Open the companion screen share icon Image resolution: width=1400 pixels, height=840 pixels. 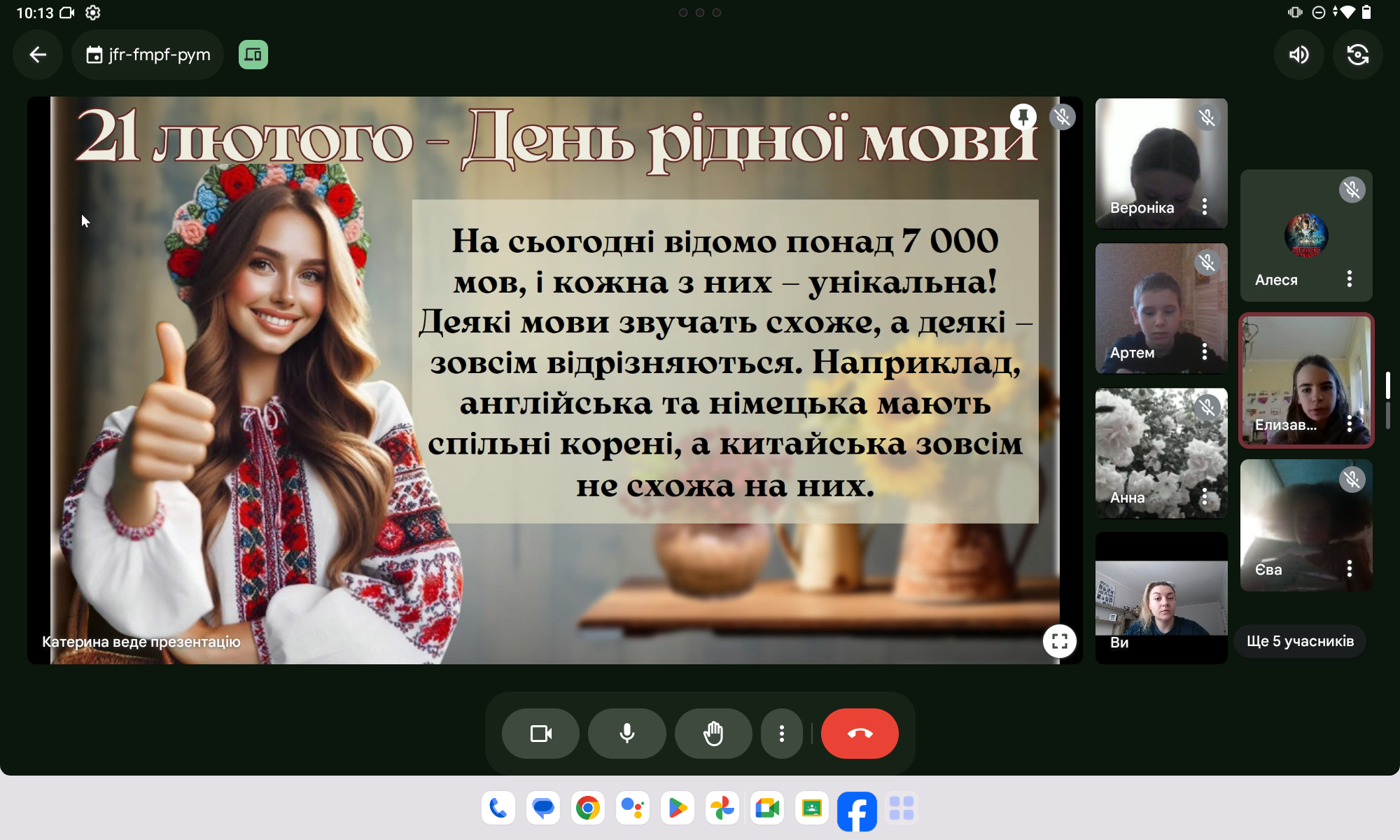point(253,55)
